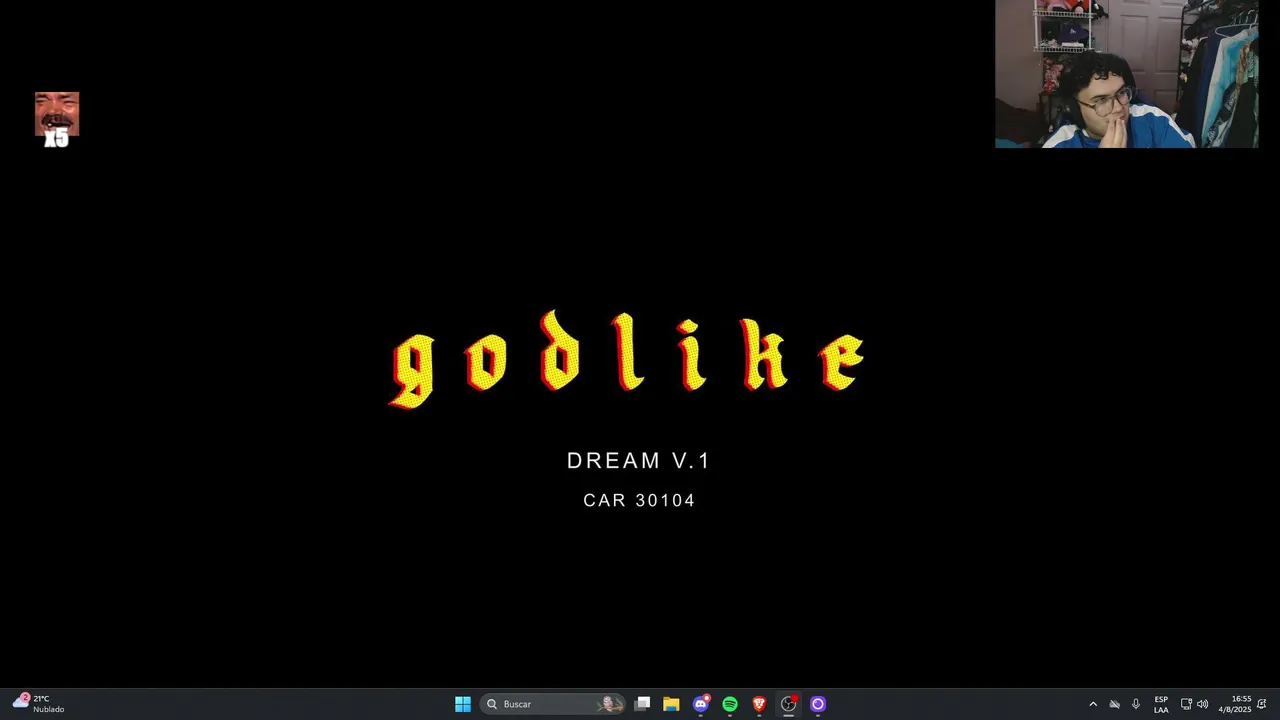Viewport: 1280px width, 720px height.
Task: Show hidden system tray icons
Action: pos(1093,704)
